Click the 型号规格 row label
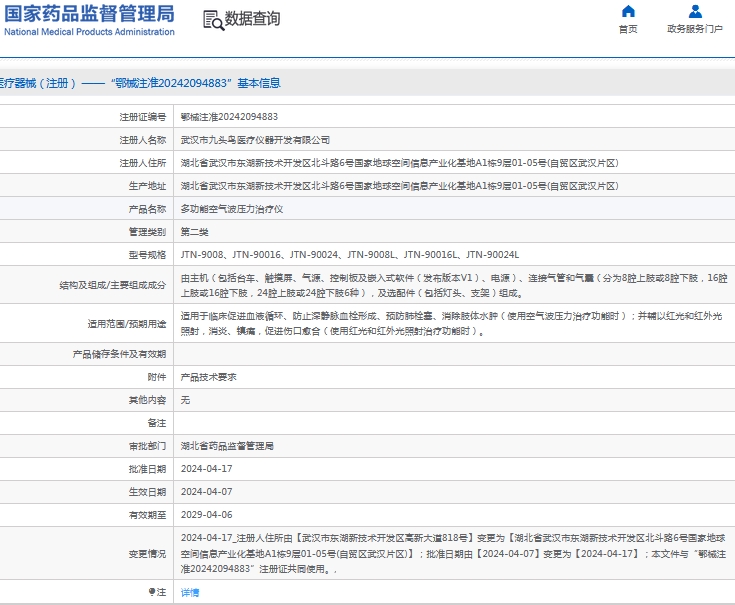This screenshot has height=605, width=735. (147, 255)
